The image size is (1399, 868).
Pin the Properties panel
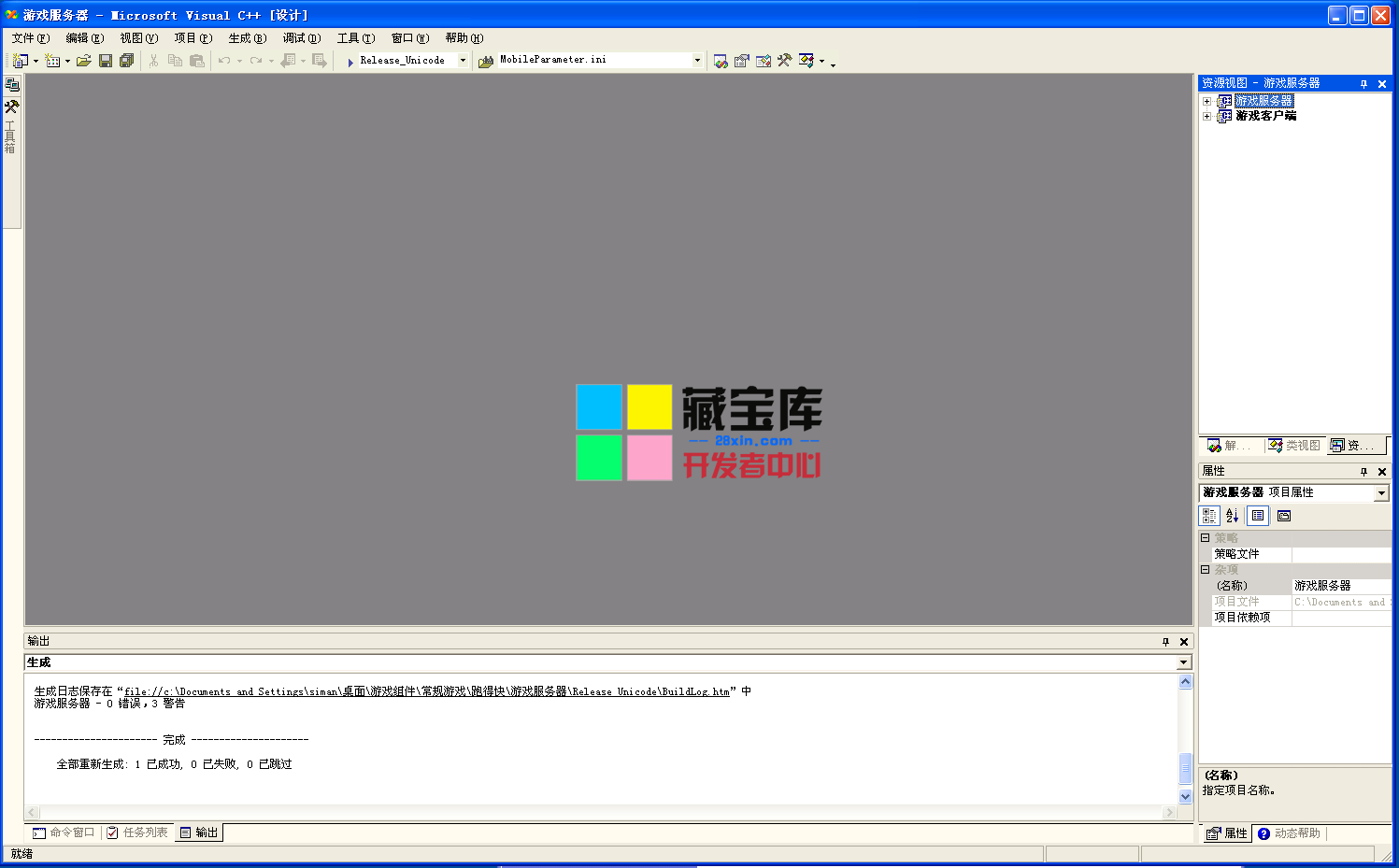point(1363,472)
